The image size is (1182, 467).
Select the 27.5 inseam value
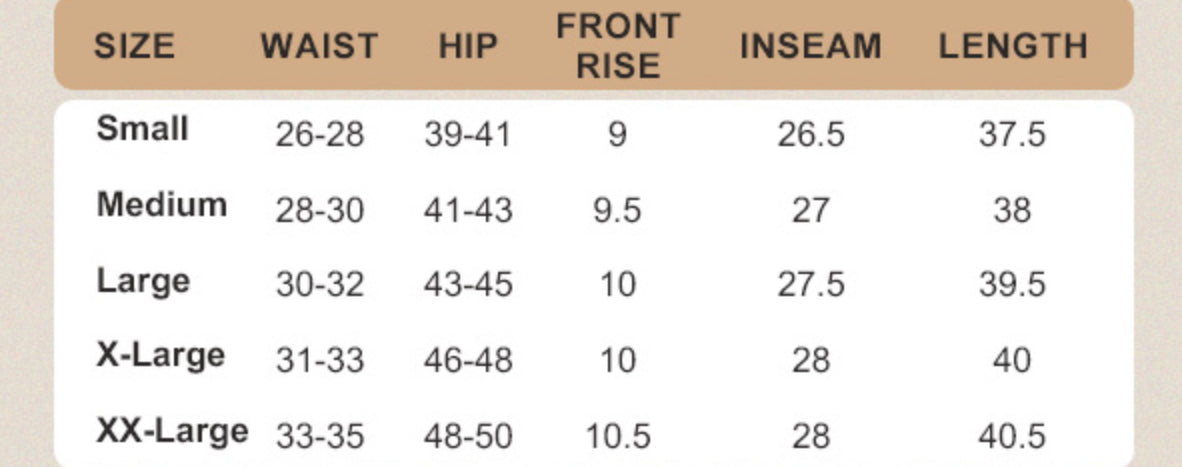(x=810, y=285)
